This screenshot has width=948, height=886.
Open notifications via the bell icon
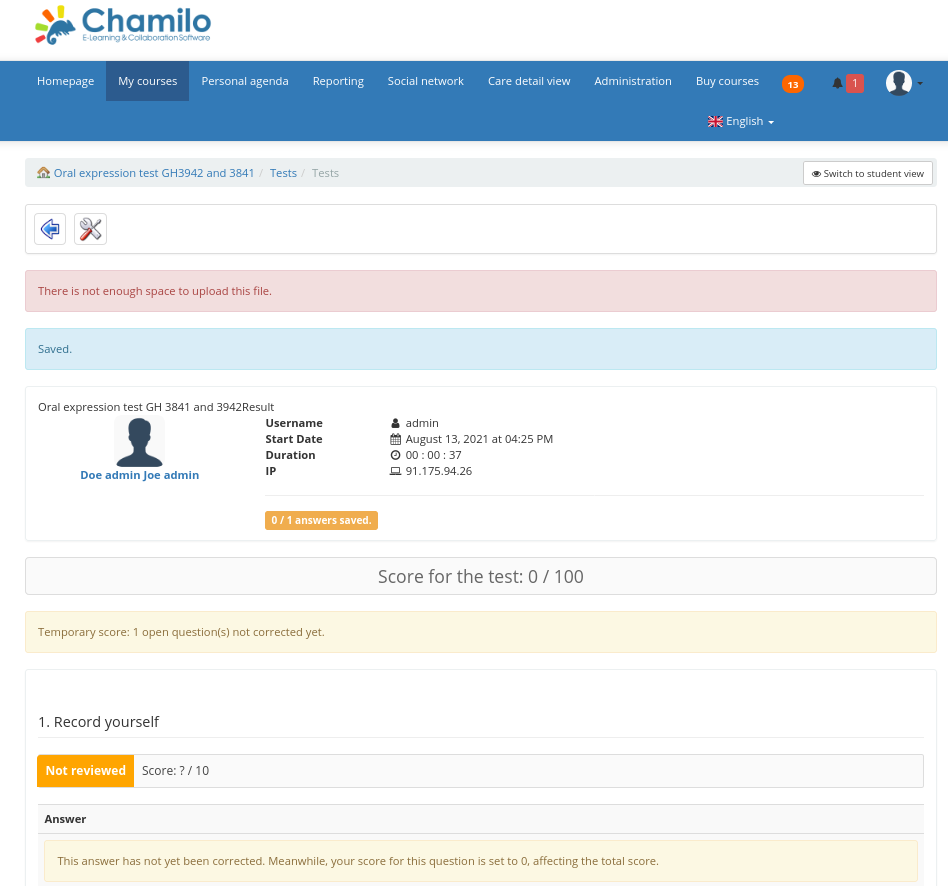coord(837,83)
